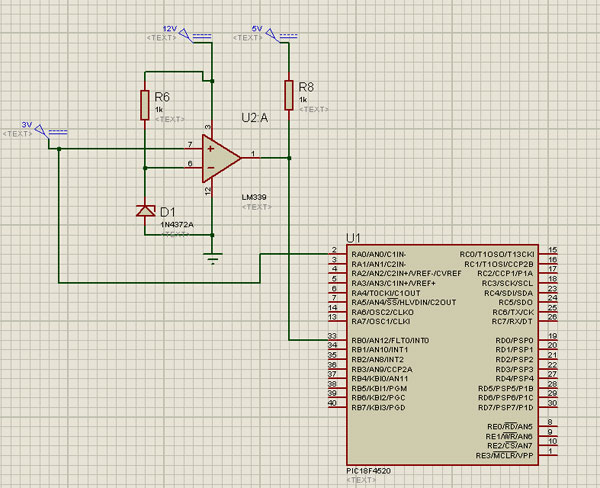
Task: Select the R6 reference label
Action: click(162, 97)
